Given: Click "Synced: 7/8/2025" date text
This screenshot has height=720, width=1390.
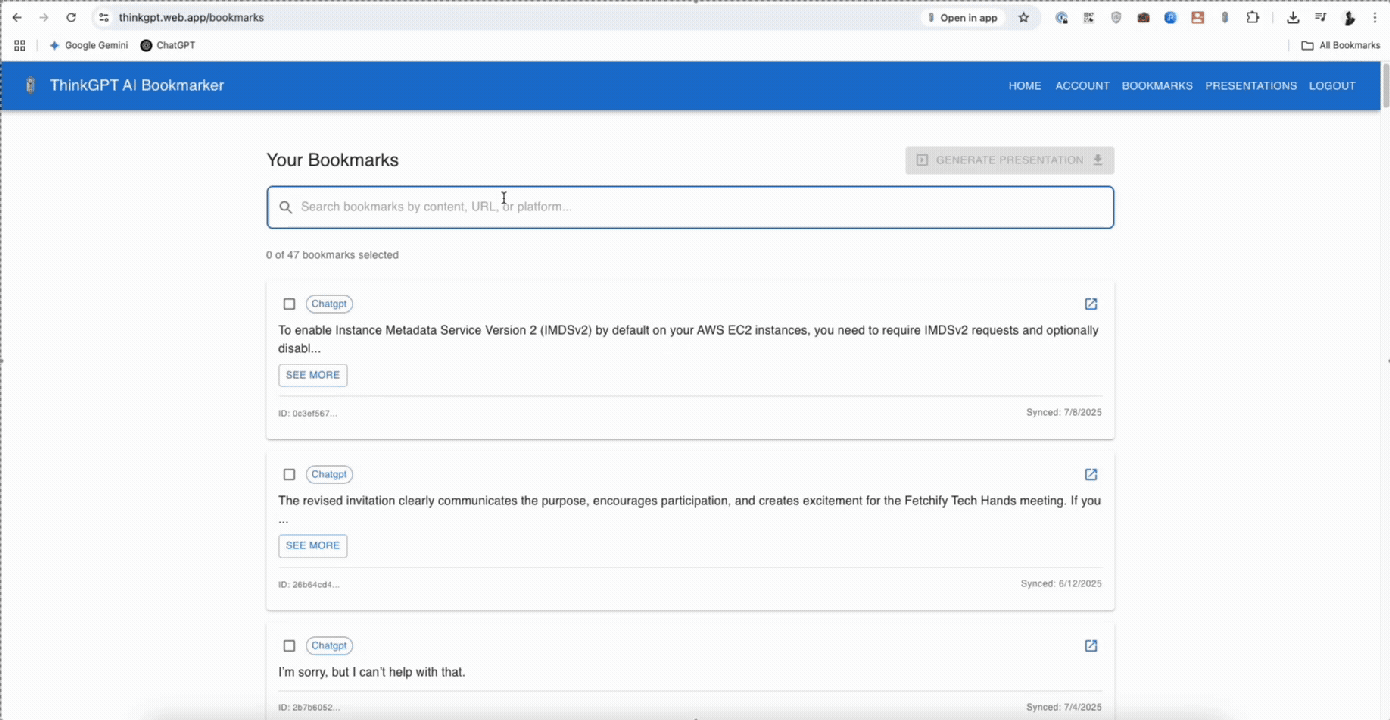Looking at the screenshot, I should tap(1064, 412).
